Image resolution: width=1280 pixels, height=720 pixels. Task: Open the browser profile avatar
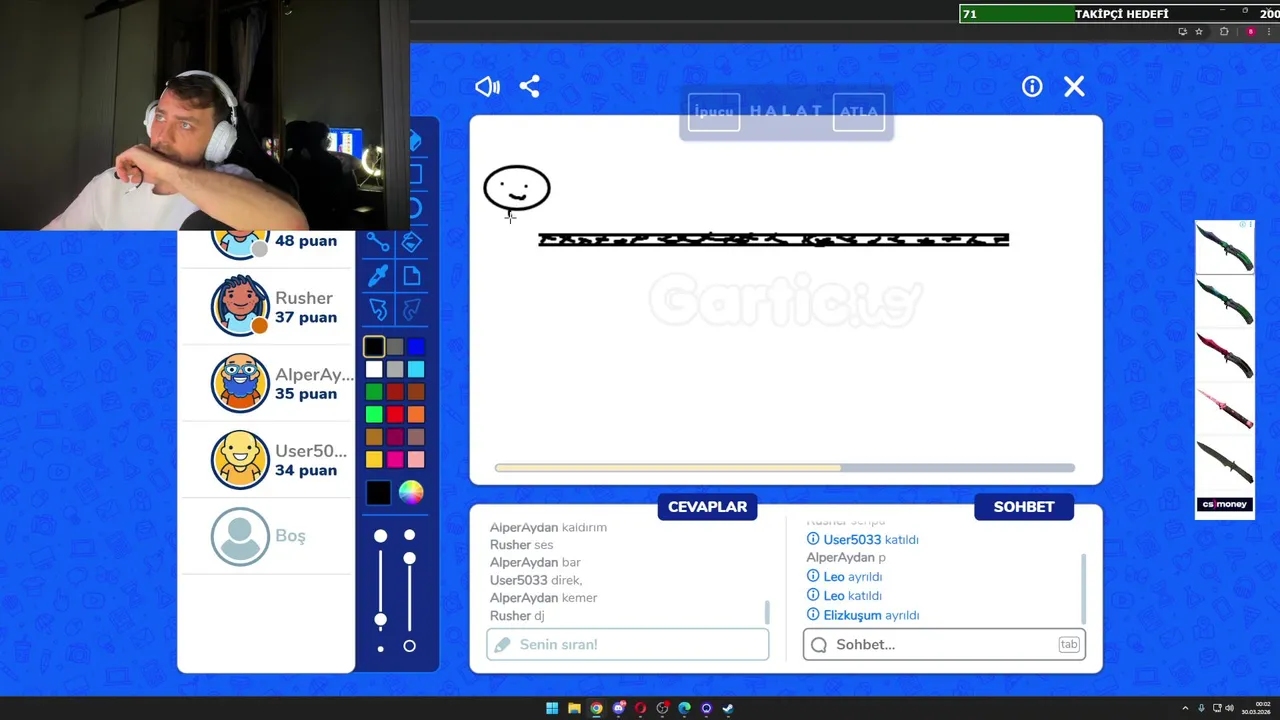pyautogui.click(x=1250, y=32)
